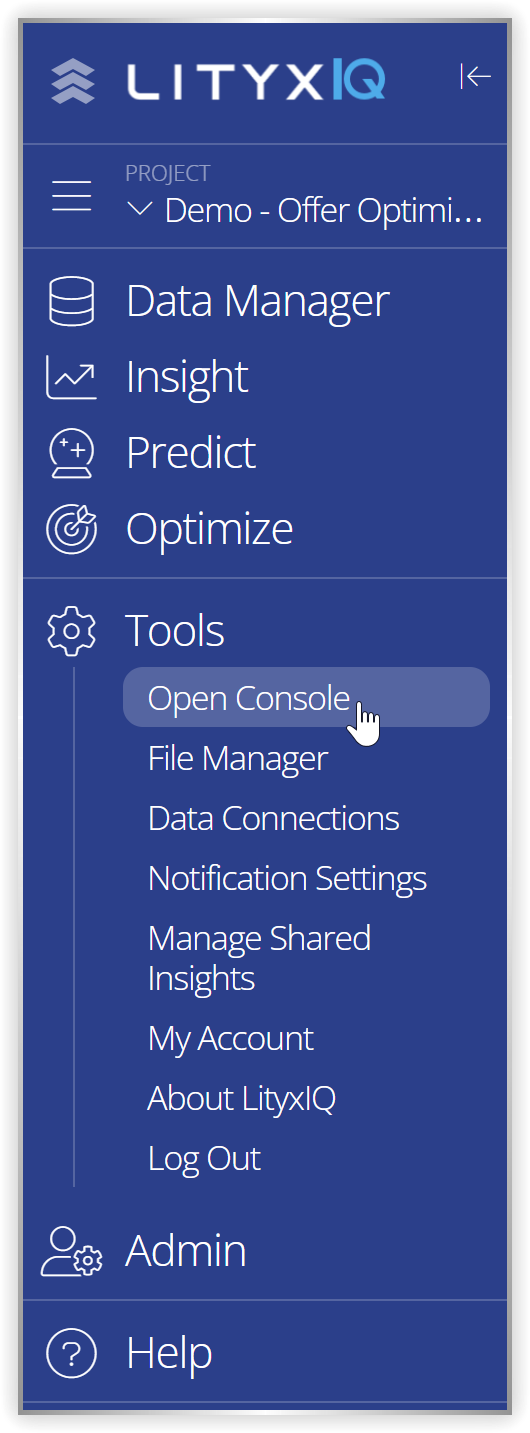Click the LityxIQ stacked layers logo icon
This screenshot has width=530, height=1433.
(72, 80)
